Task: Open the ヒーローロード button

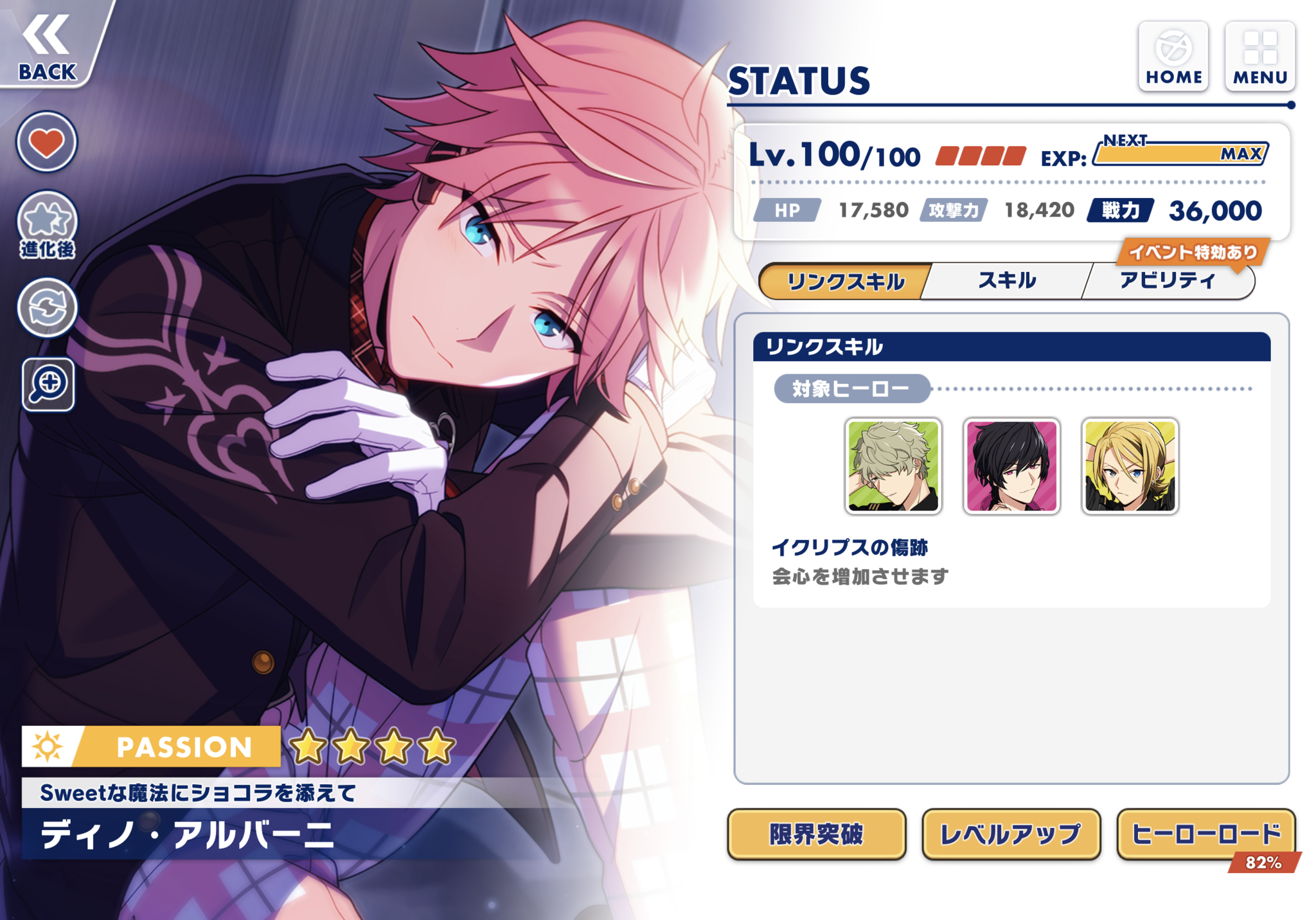Action: coord(1206,834)
